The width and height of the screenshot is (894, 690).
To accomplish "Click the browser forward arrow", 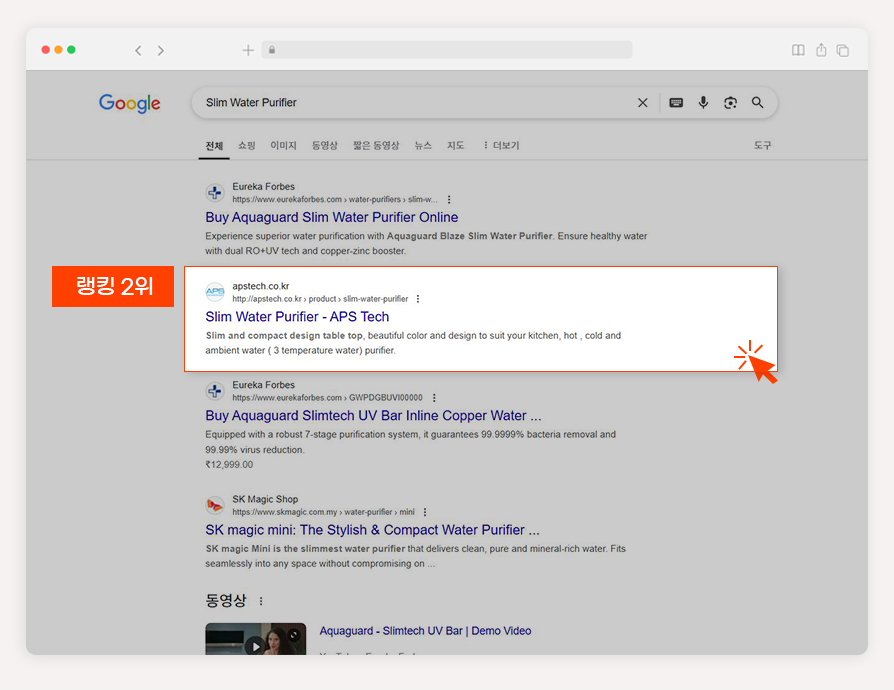I will click(161, 50).
